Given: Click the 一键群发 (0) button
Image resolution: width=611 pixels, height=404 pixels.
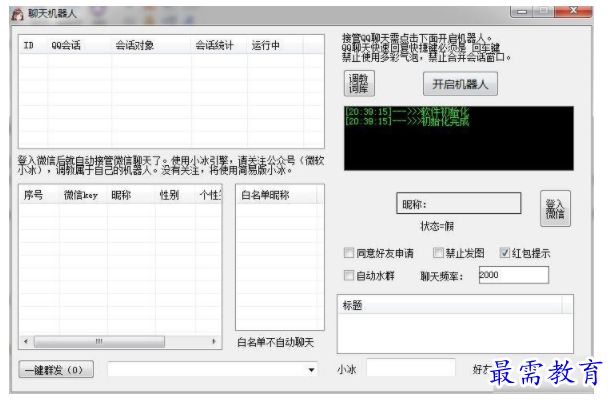Looking at the screenshot, I should (x=56, y=369).
